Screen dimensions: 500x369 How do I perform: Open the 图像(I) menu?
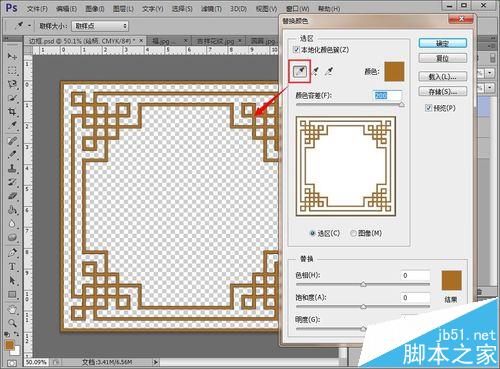95,8
